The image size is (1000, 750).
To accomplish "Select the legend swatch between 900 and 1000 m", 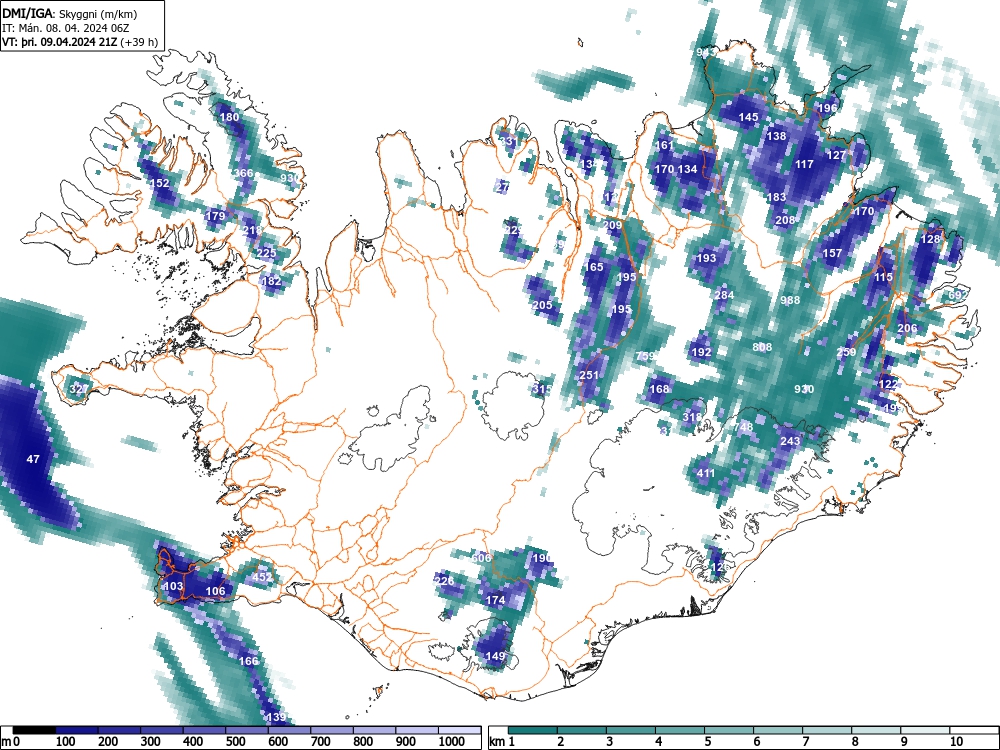I will tap(417, 730).
